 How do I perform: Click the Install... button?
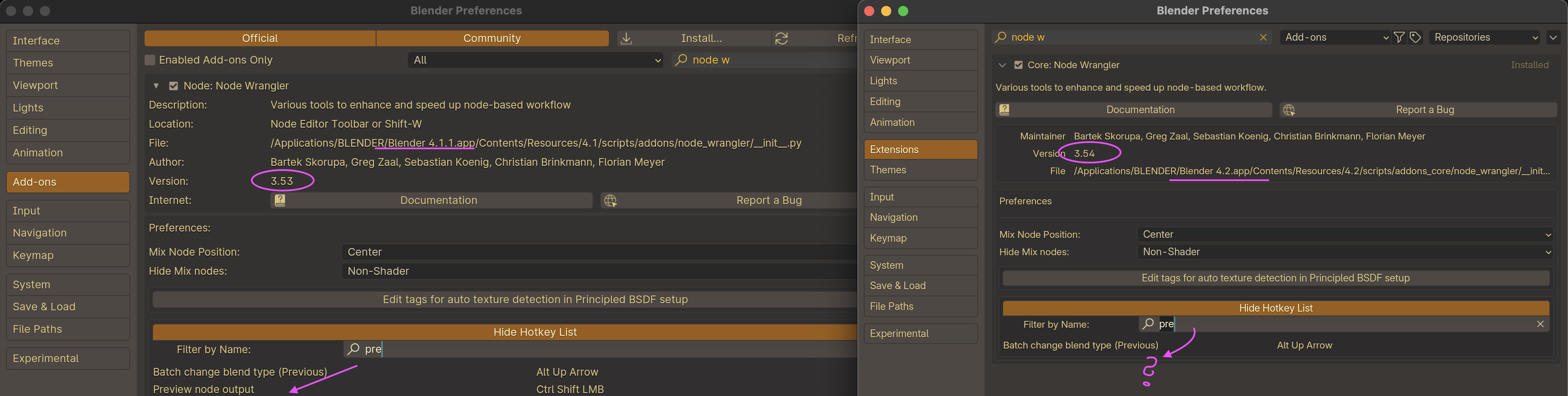point(695,39)
